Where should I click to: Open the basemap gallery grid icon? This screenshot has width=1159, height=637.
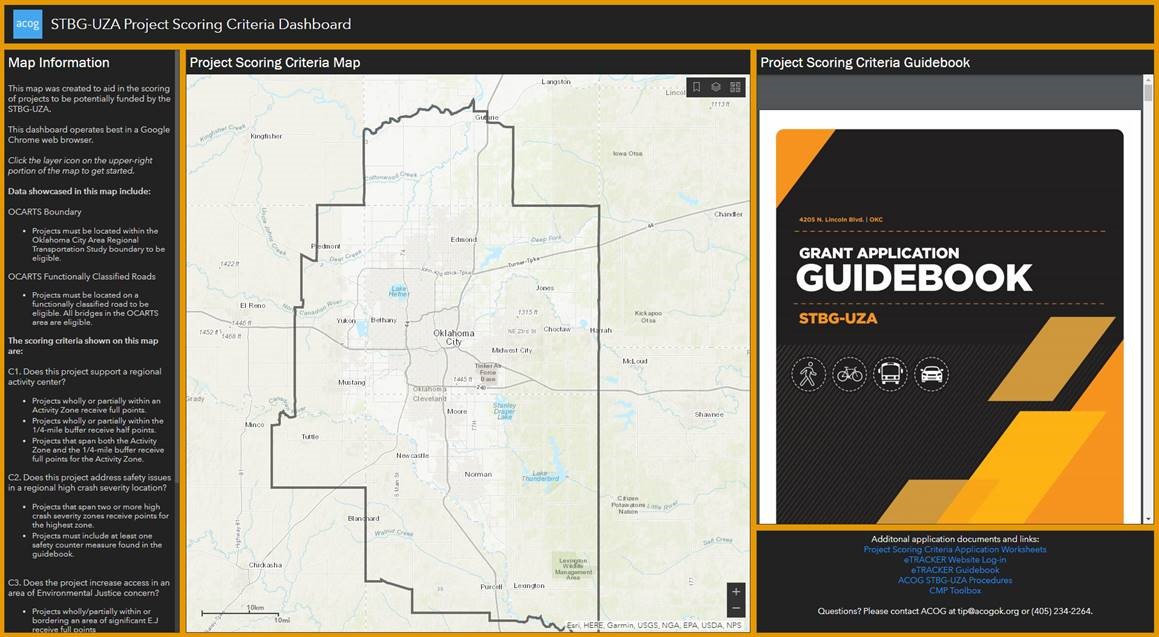(x=735, y=87)
